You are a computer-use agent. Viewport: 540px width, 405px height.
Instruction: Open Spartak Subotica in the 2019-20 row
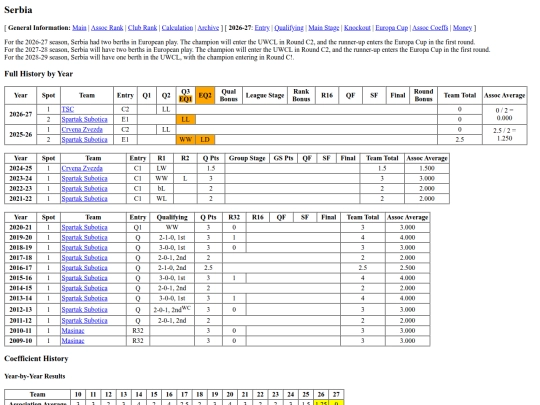coord(84,238)
